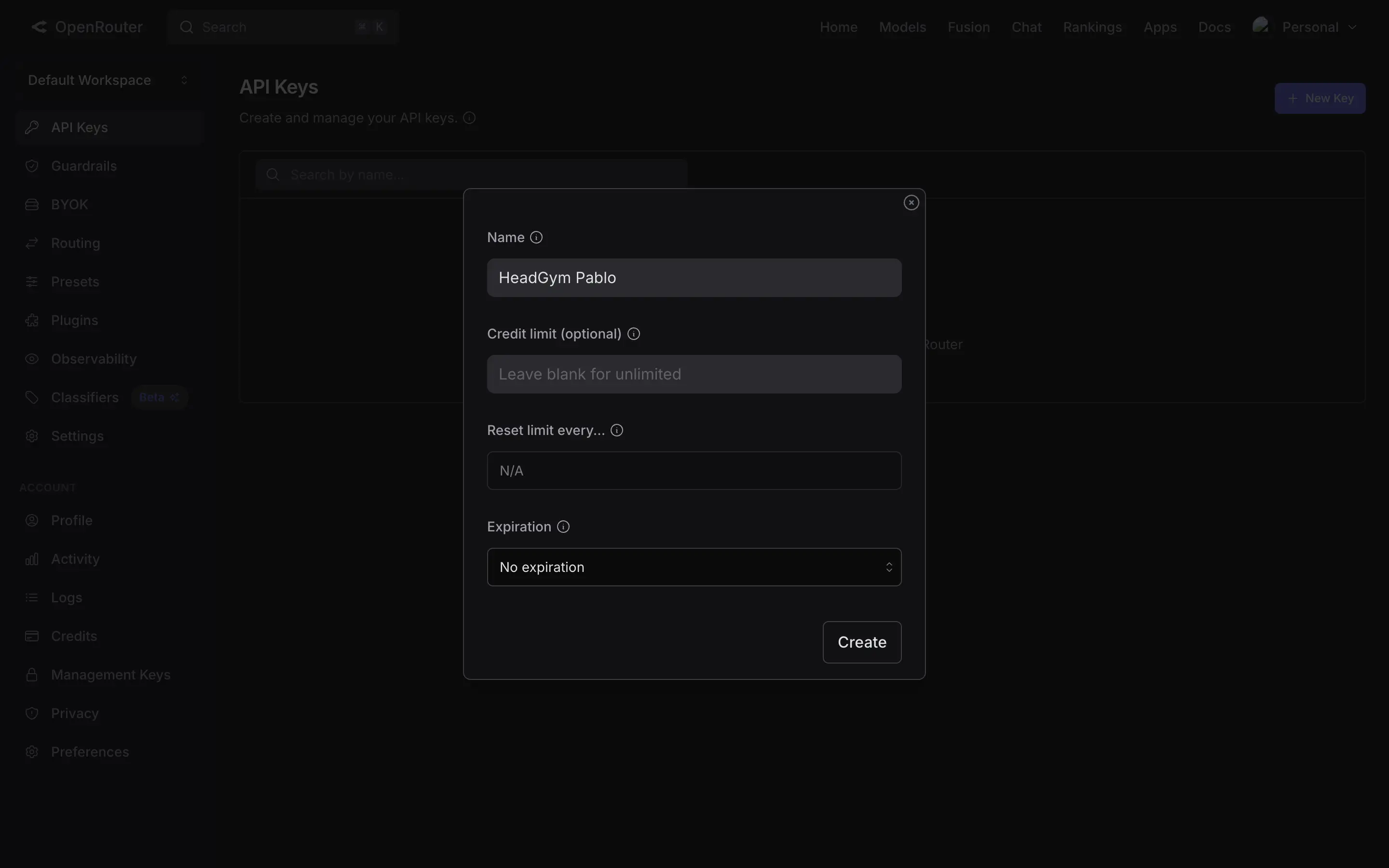The width and height of the screenshot is (1389, 868).
Task: Click the OpenRouter brand name
Action: point(99,27)
